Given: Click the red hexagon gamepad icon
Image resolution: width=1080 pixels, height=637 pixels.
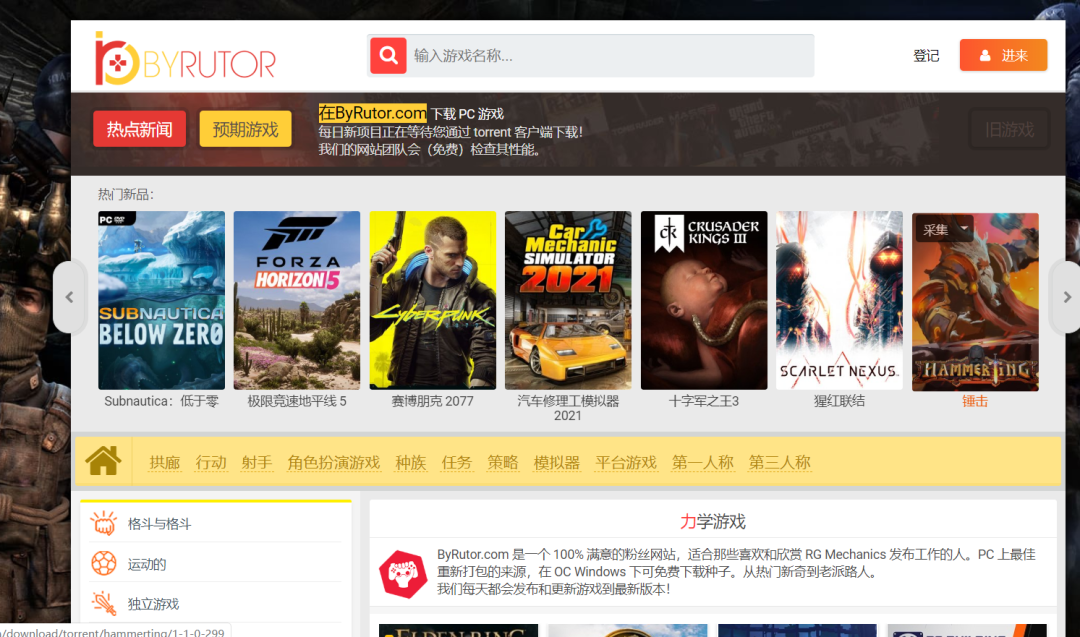Looking at the screenshot, I should pyautogui.click(x=403, y=573).
